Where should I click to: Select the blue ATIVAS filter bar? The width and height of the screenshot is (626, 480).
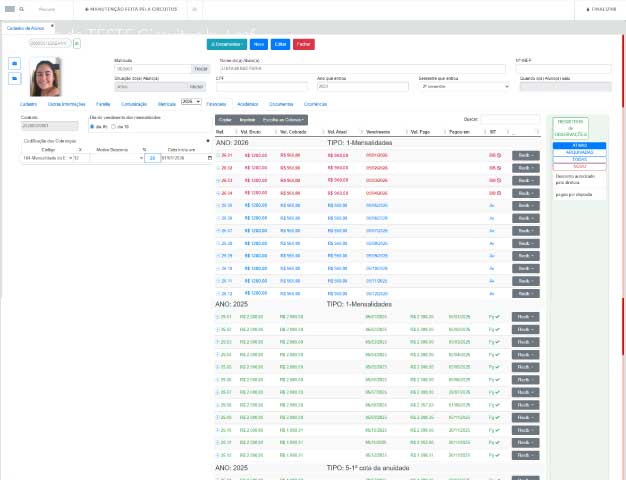(x=579, y=145)
